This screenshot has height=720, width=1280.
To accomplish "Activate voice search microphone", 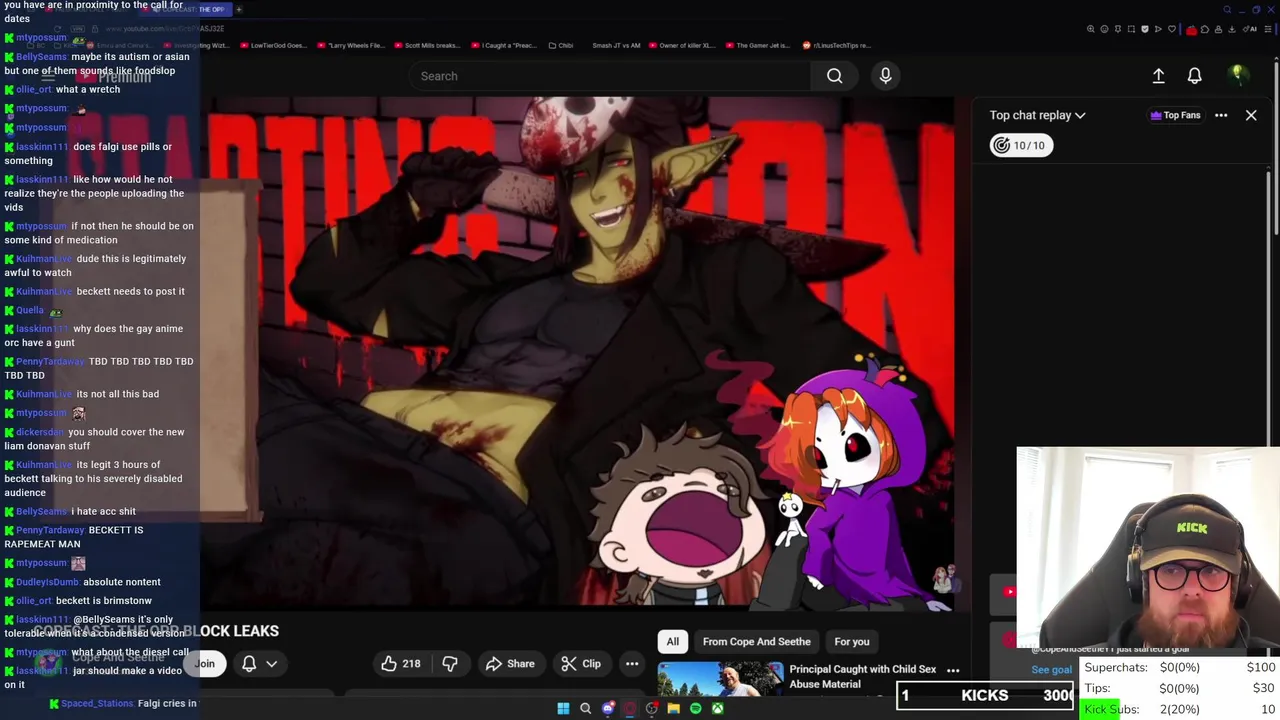I will tap(885, 76).
